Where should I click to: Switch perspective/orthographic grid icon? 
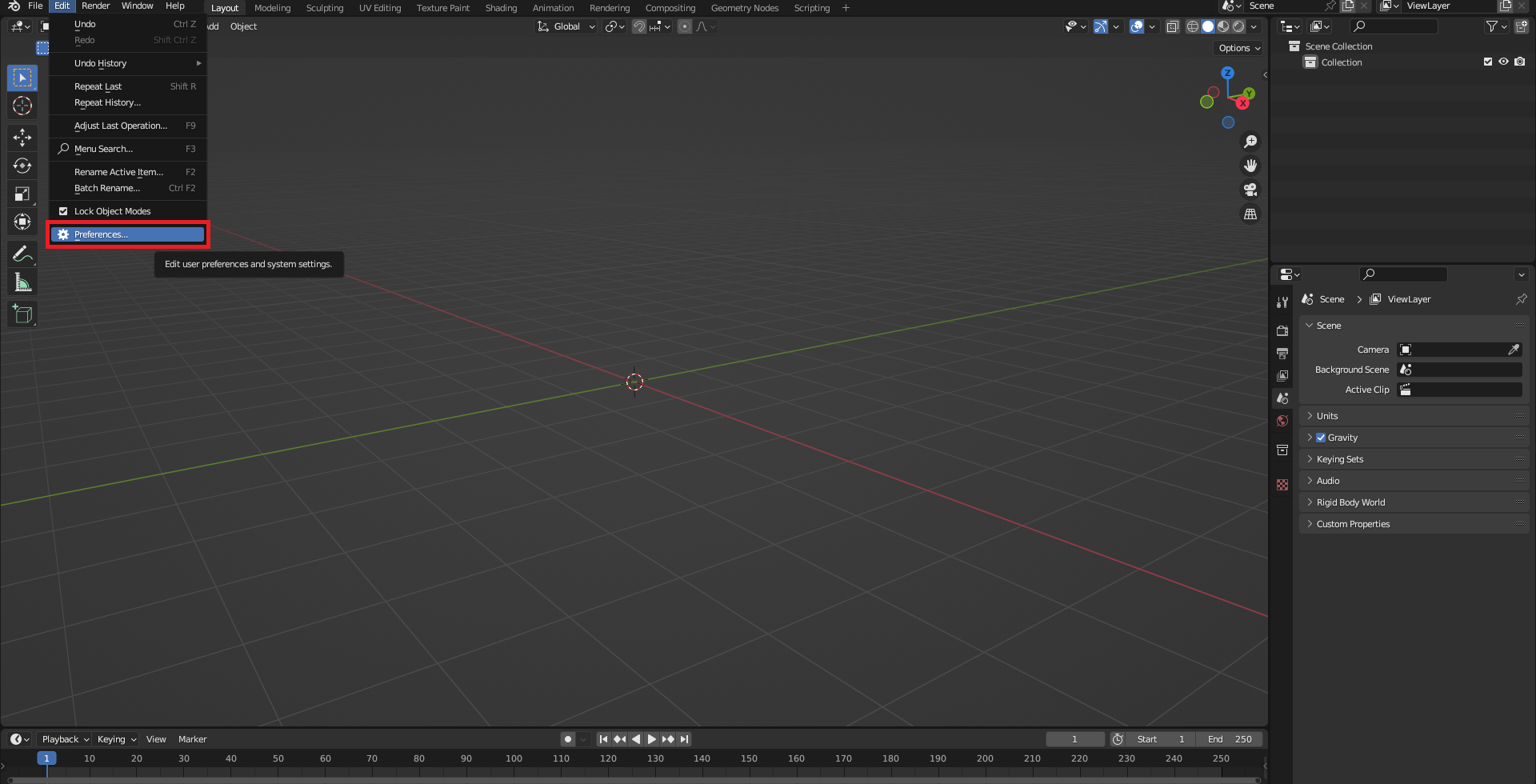click(1250, 214)
